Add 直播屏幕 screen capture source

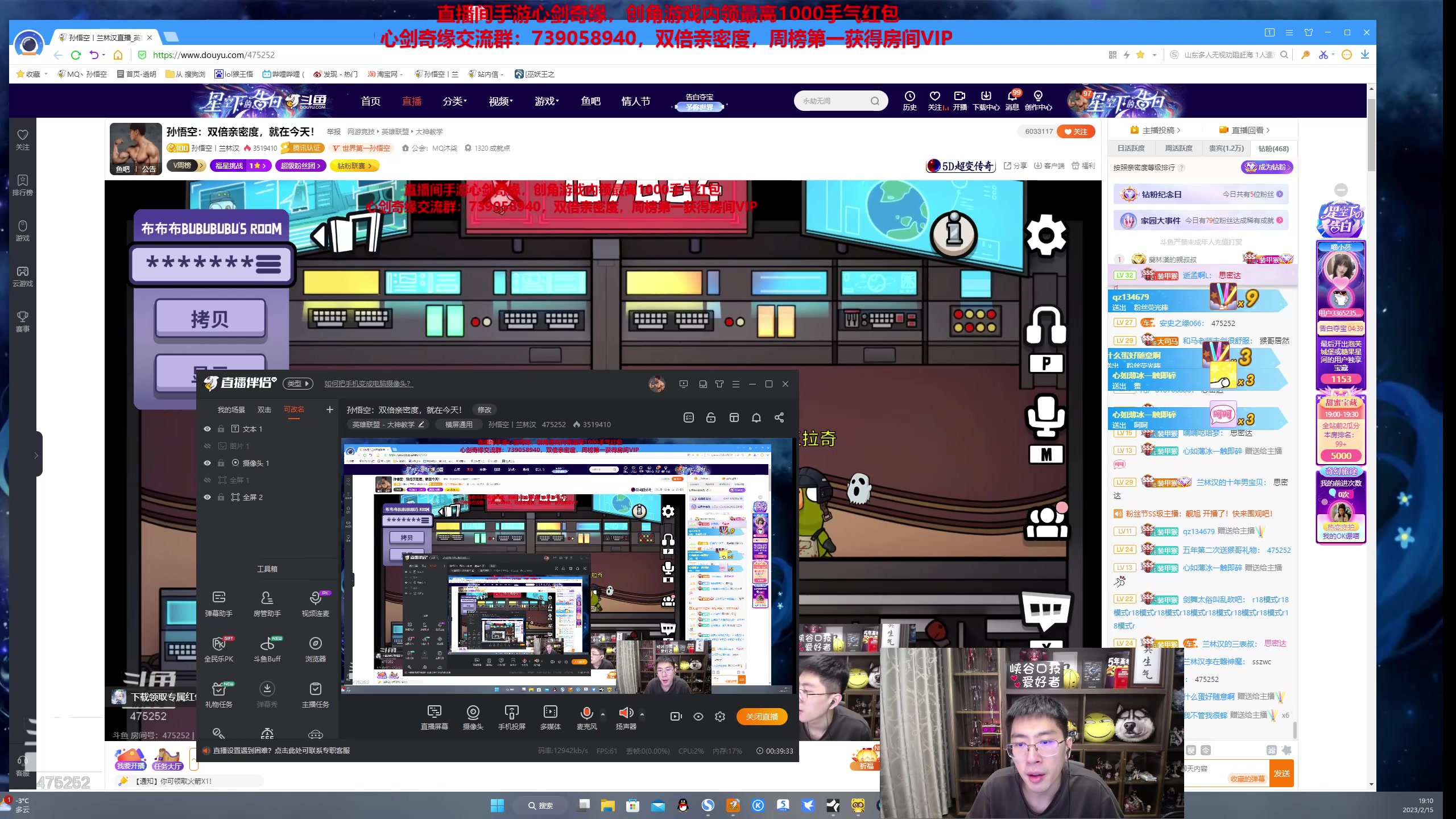point(434,717)
